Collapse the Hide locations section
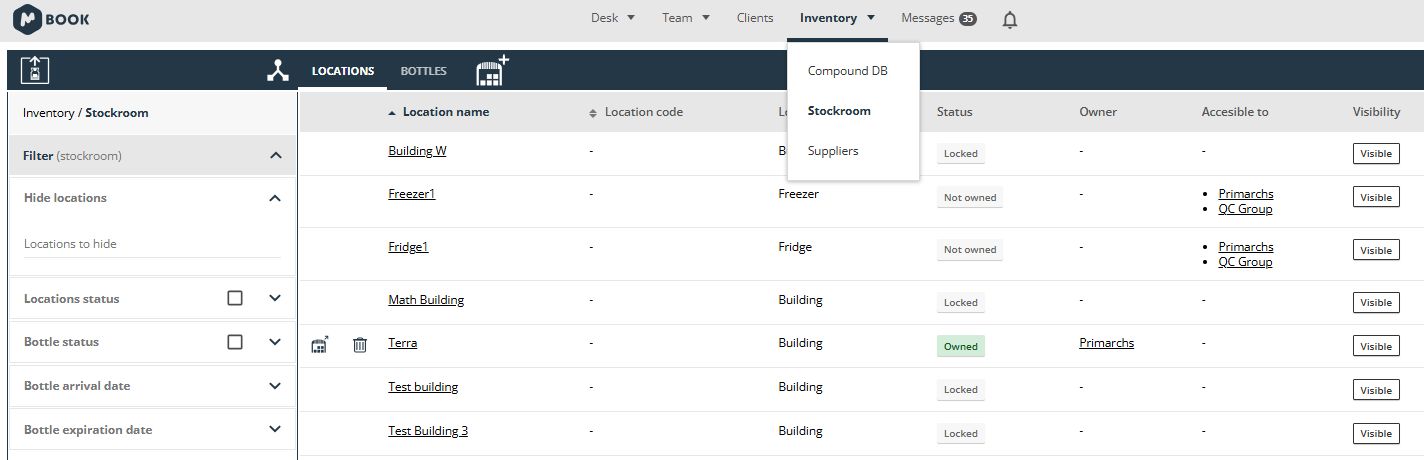The height and width of the screenshot is (460, 1424). 275,198
